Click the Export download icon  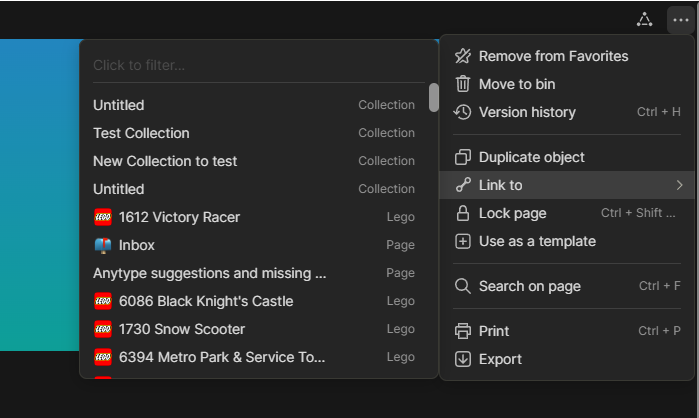pos(463,359)
